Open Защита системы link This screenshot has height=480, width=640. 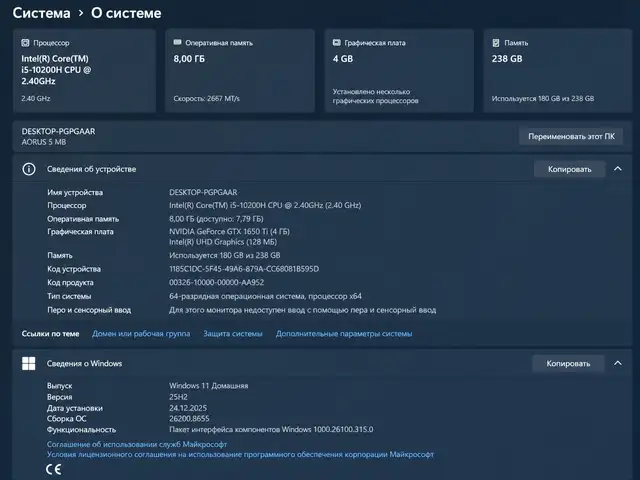[x=233, y=333]
